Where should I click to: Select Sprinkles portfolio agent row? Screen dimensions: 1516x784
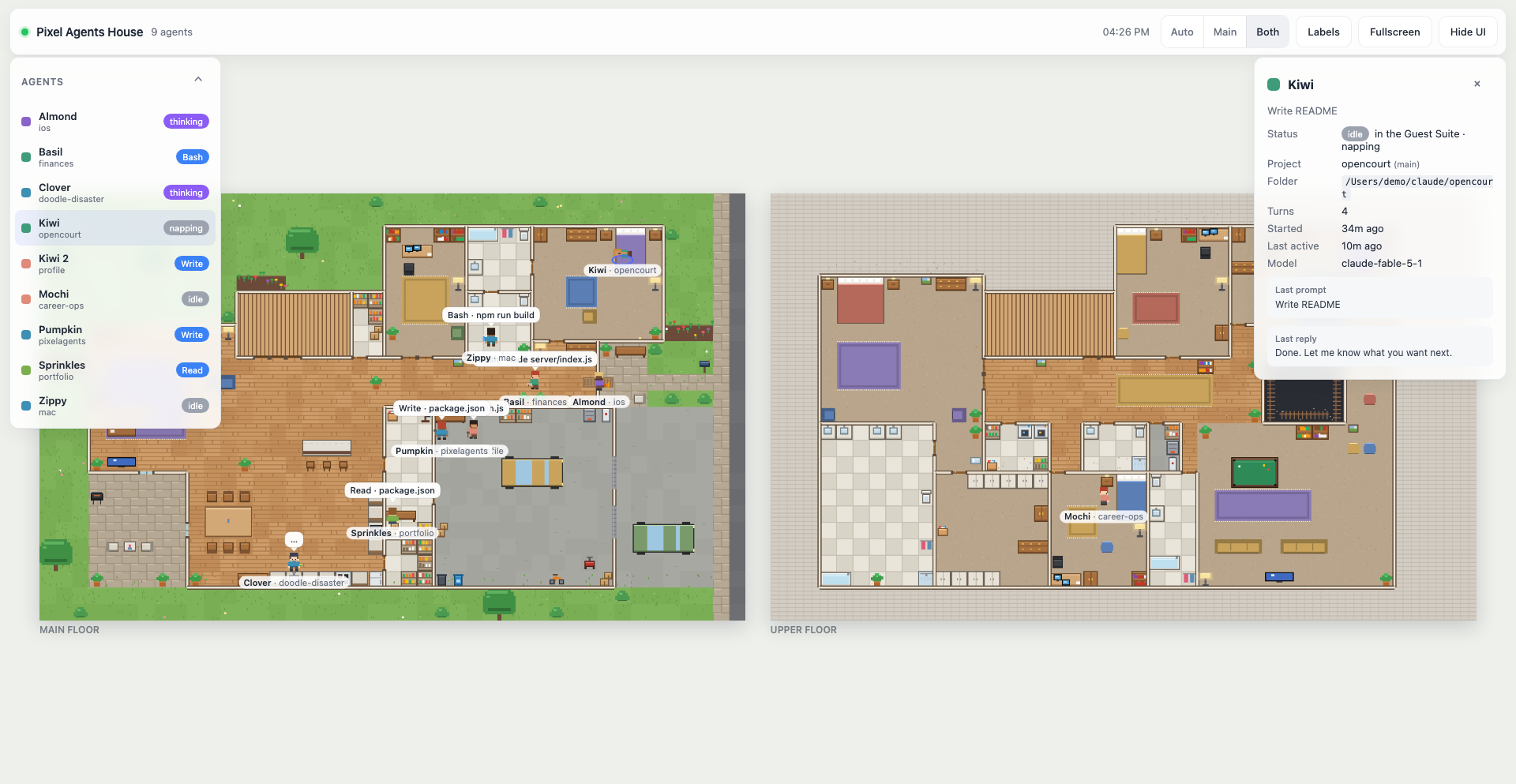coord(115,370)
